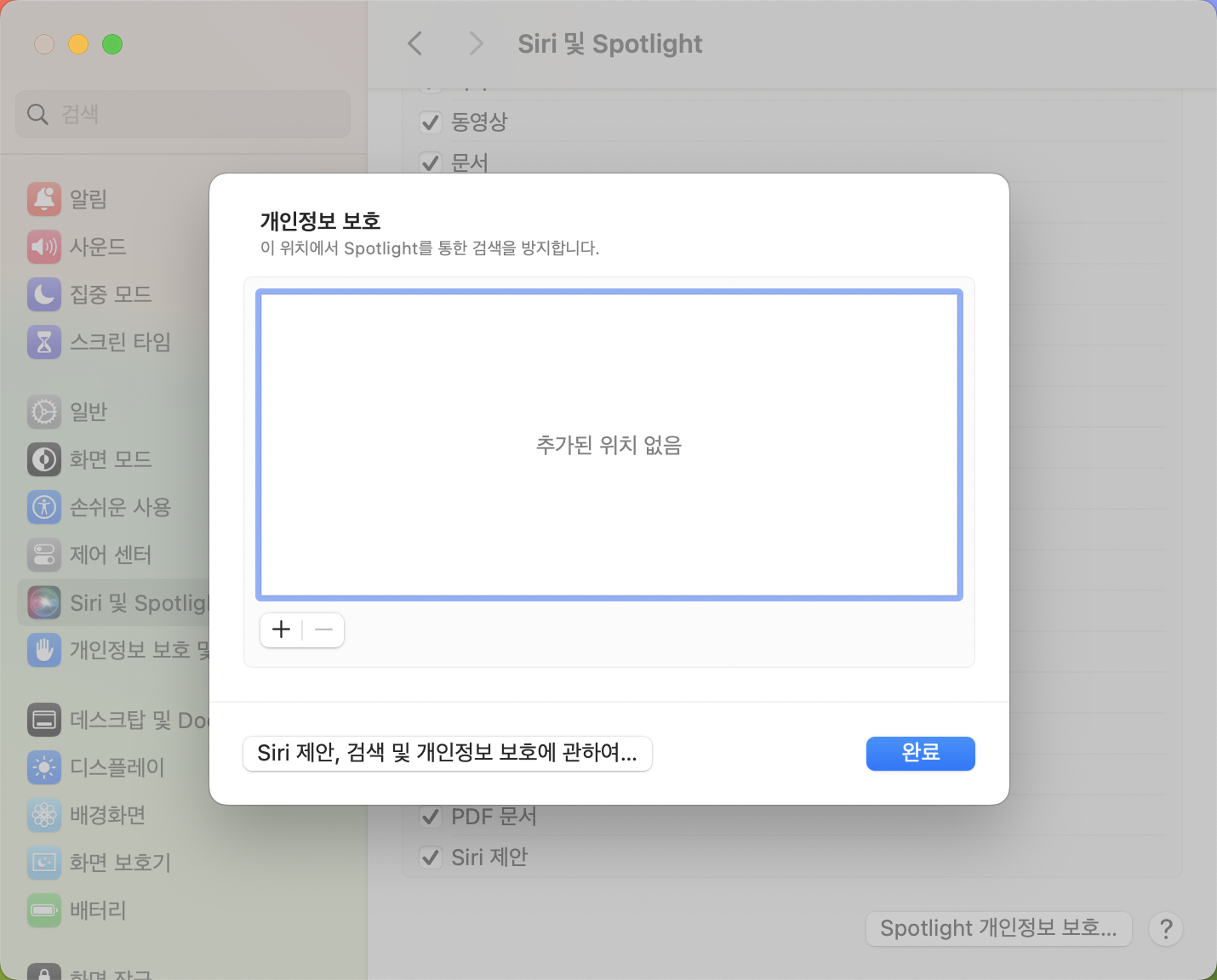This screenshot has height=980, width=1217.
Task: Uncheck the 동영상 search result checkbox
Action: 431,122
